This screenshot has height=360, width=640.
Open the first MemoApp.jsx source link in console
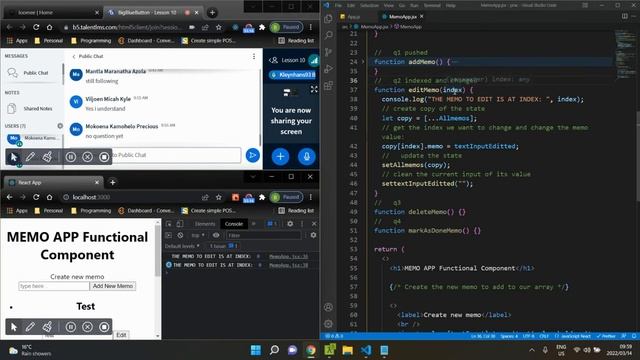(x=288, y=256)
